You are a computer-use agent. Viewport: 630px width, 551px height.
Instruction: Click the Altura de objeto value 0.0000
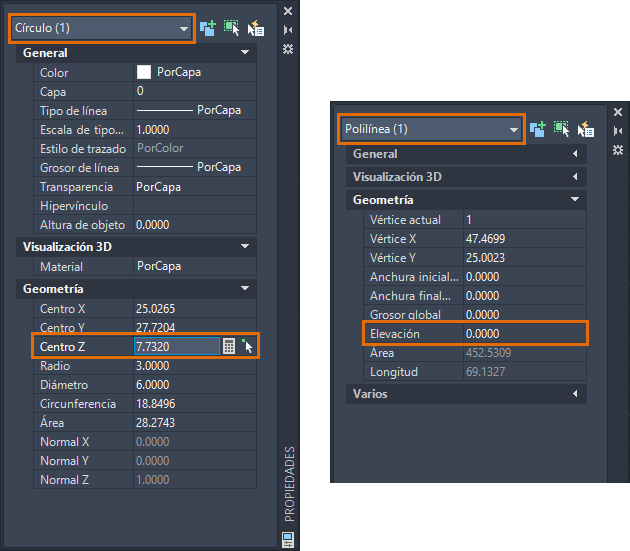[x=195, y=224]
